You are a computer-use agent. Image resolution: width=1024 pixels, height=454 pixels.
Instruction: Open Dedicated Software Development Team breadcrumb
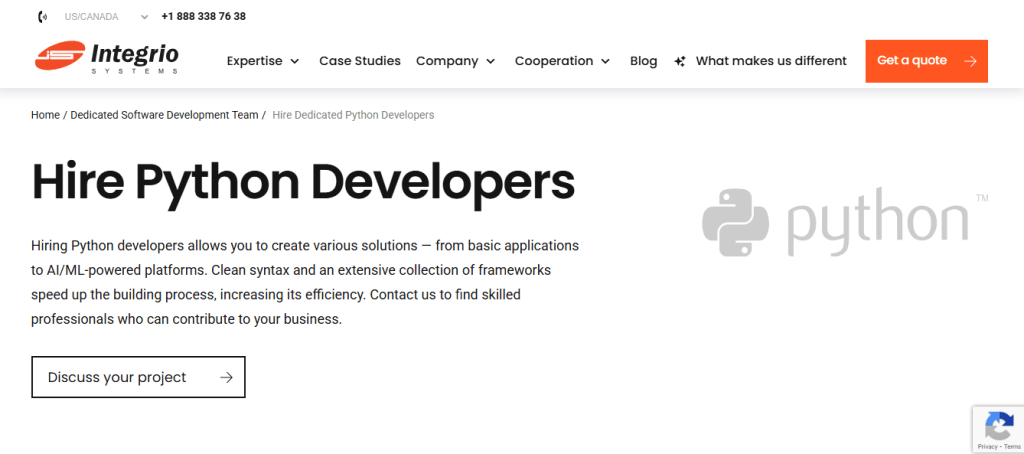[x=164, y=115]
